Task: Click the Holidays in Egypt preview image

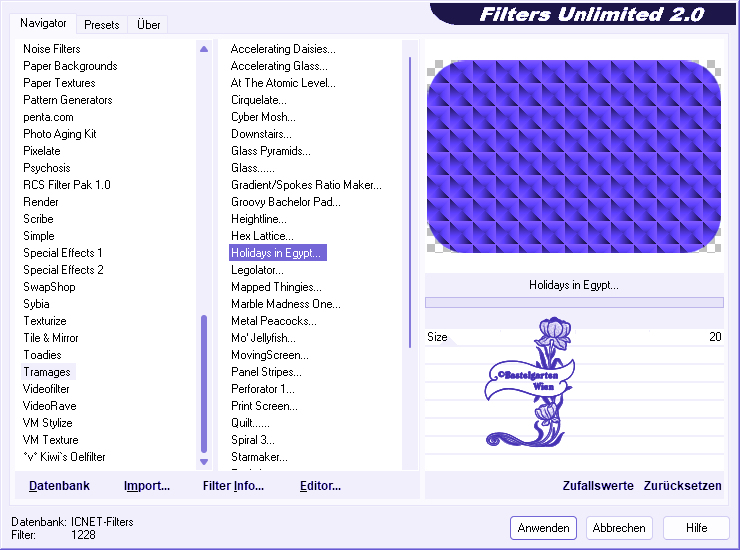Action: [x=574, y=156]
